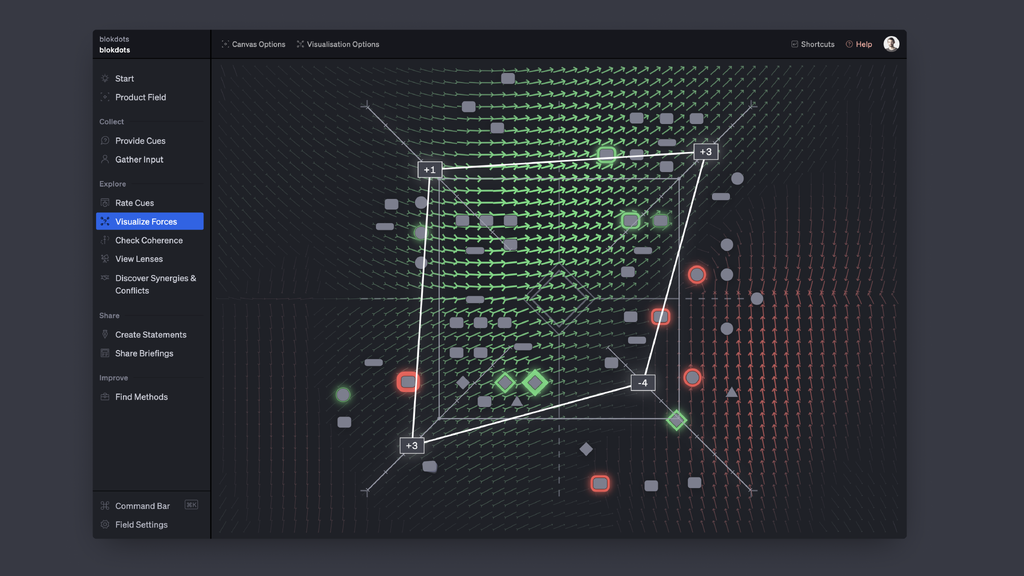Select the grey diamond below the frame
Image resolution: width=1024 pixels, height=576 pixels.
coord(586,449)
